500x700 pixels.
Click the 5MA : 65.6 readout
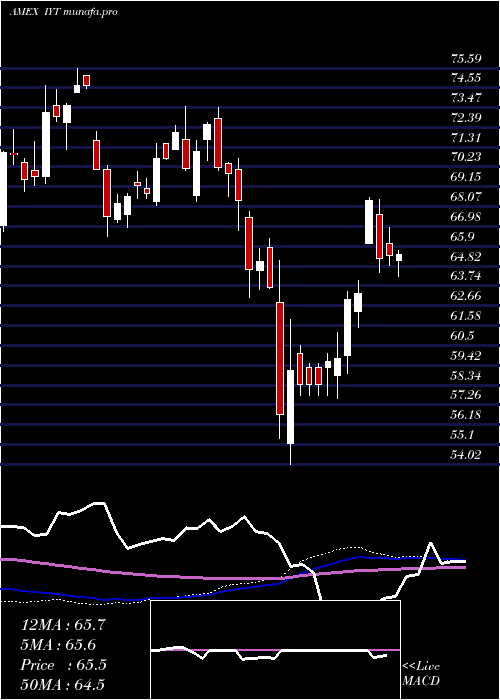[x=59, y=645]
